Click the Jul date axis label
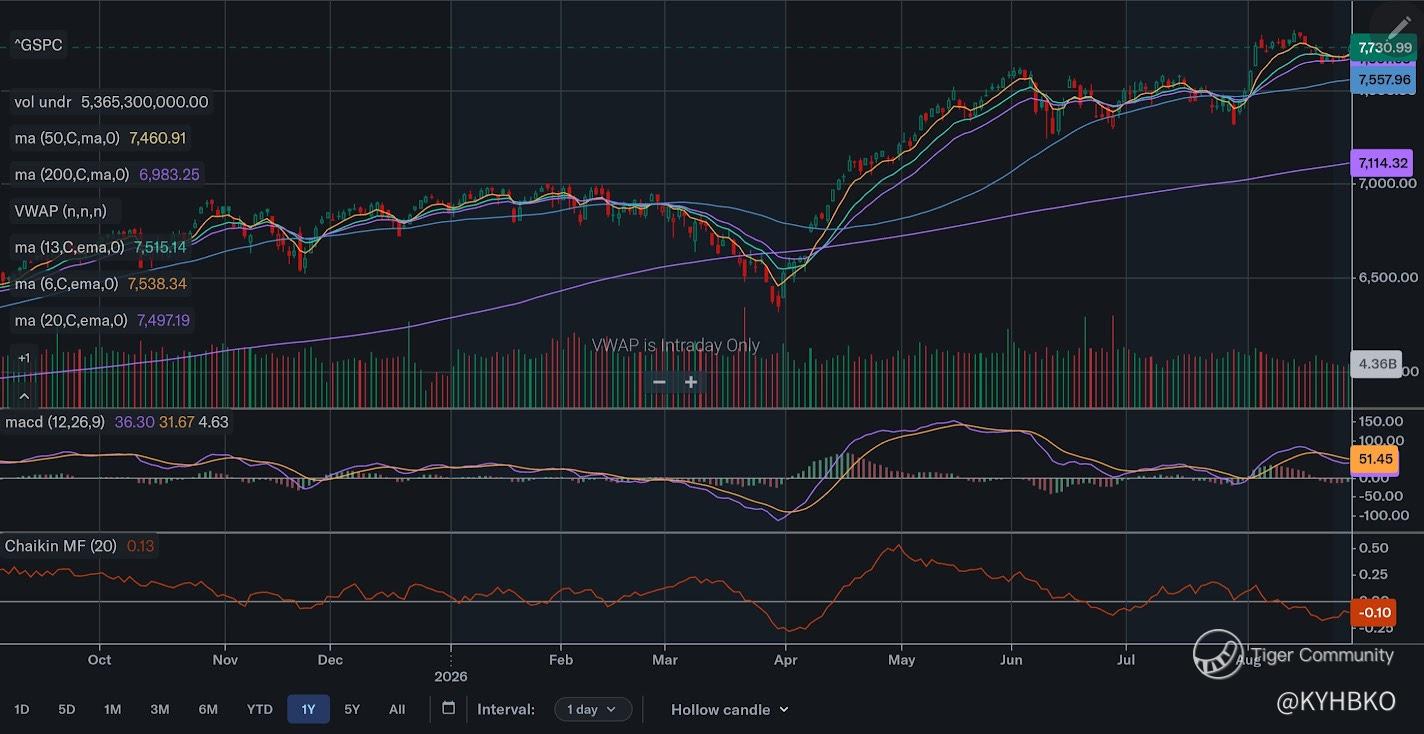Image resolution: width=1424 pixels, height=734 pixels. tap(1127, 660)
